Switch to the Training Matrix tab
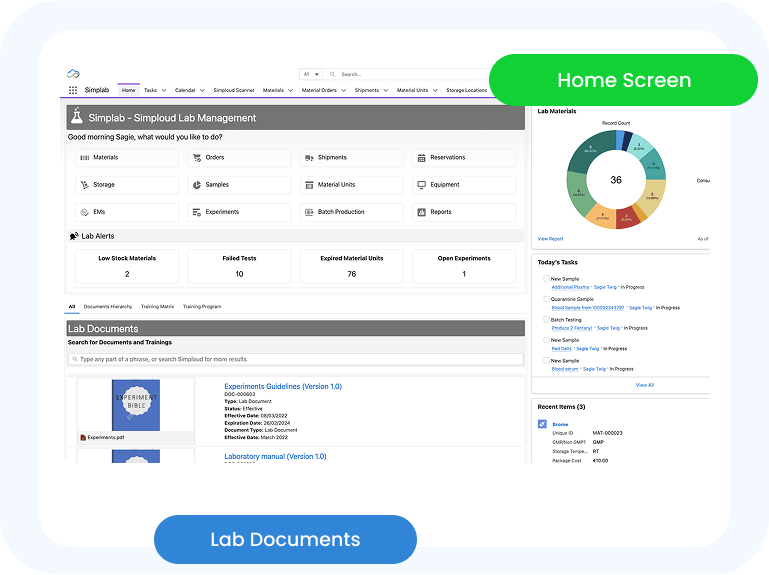 click(157, 307)
